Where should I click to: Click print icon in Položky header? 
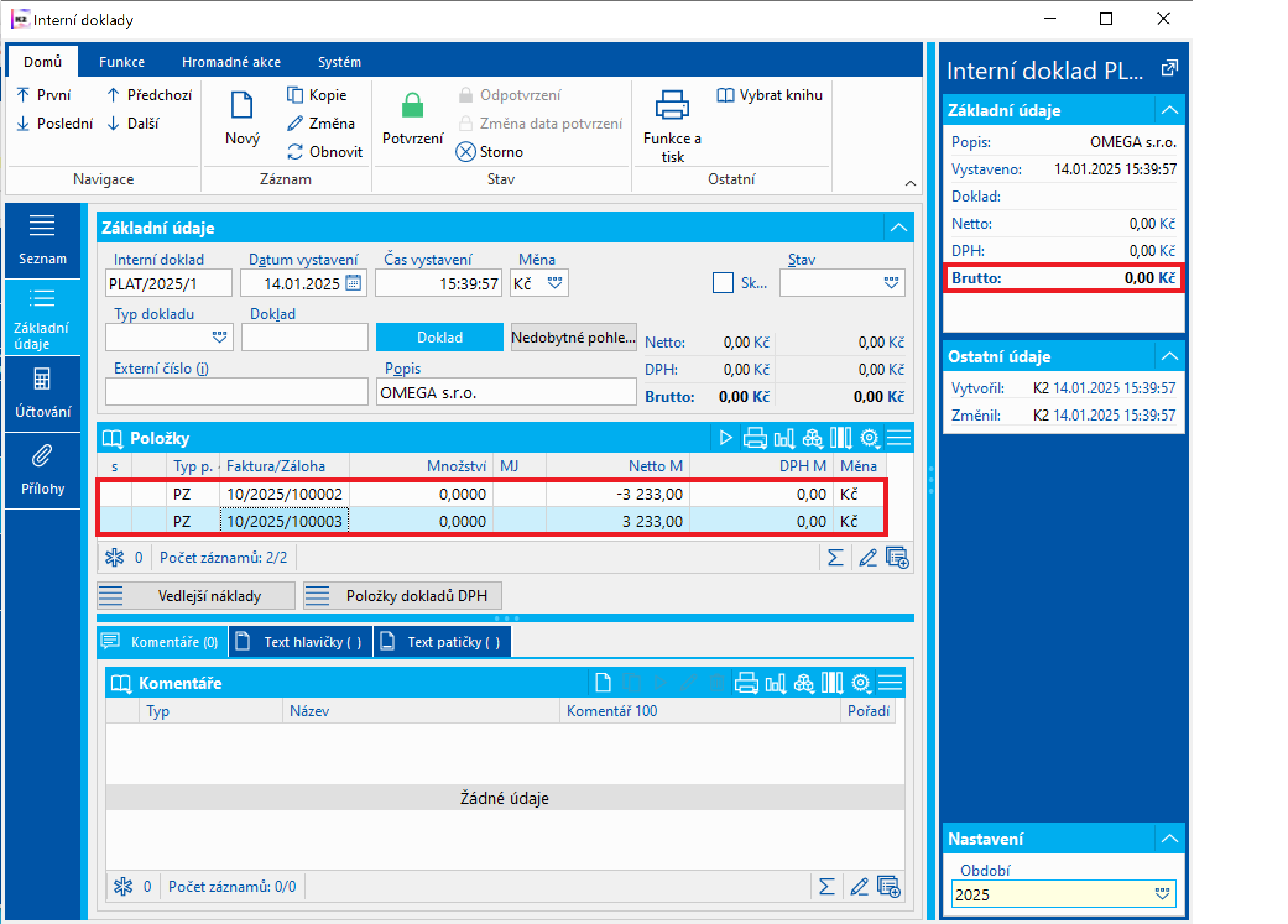755,438
